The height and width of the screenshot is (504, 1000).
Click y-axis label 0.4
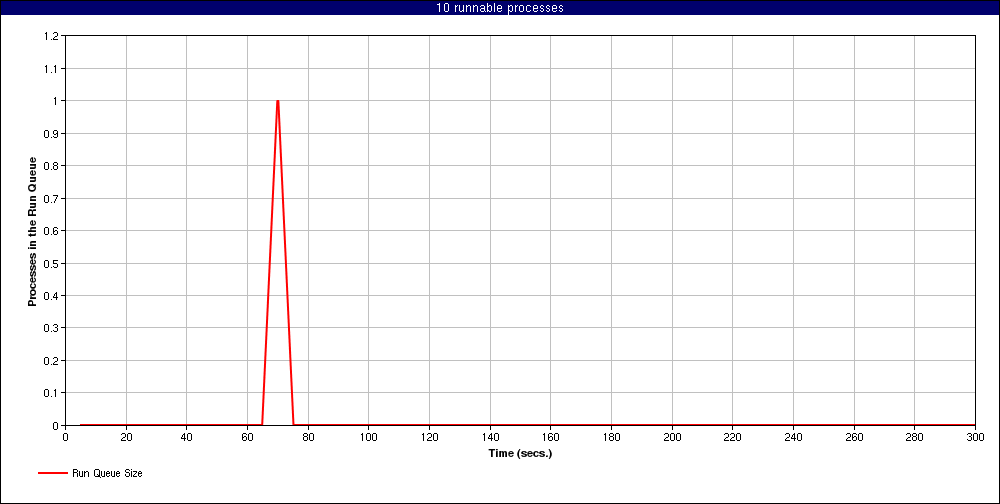[51, 296]
